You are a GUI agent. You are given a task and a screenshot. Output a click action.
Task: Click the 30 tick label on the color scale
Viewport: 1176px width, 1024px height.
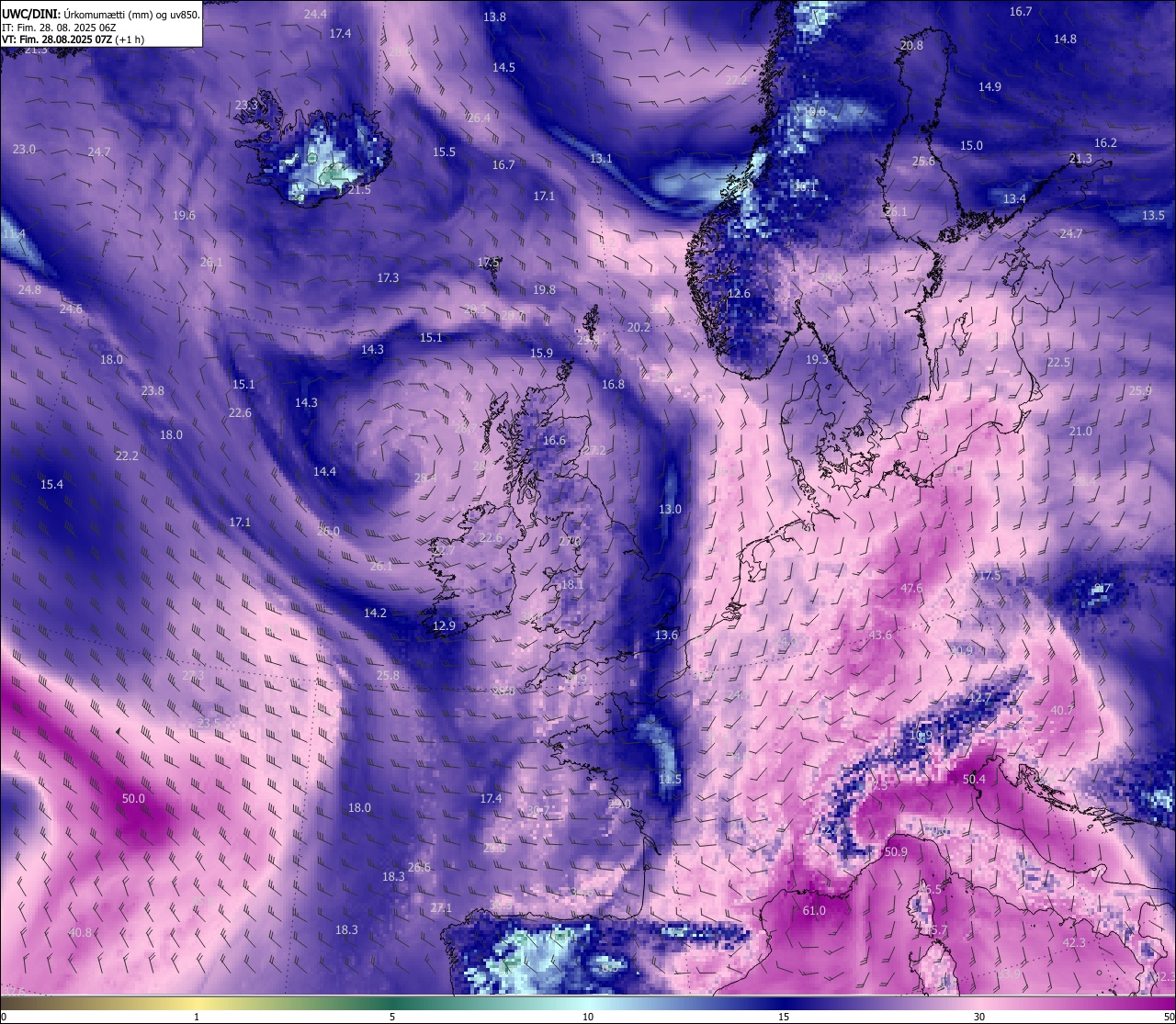click(979, 1017)
